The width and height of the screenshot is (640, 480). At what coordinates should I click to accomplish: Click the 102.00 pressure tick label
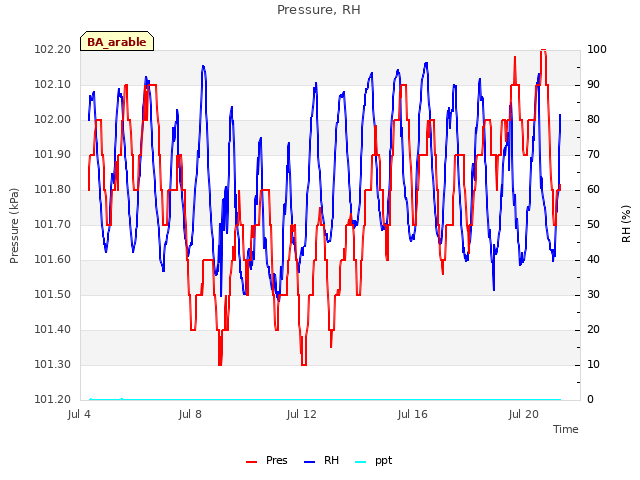52,120
